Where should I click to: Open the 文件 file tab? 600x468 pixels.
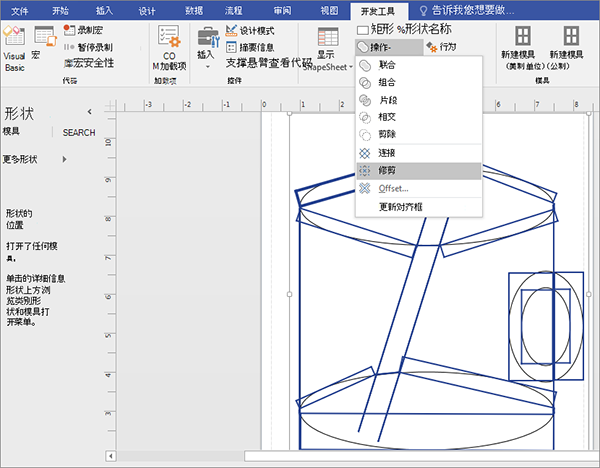point(19,9)
